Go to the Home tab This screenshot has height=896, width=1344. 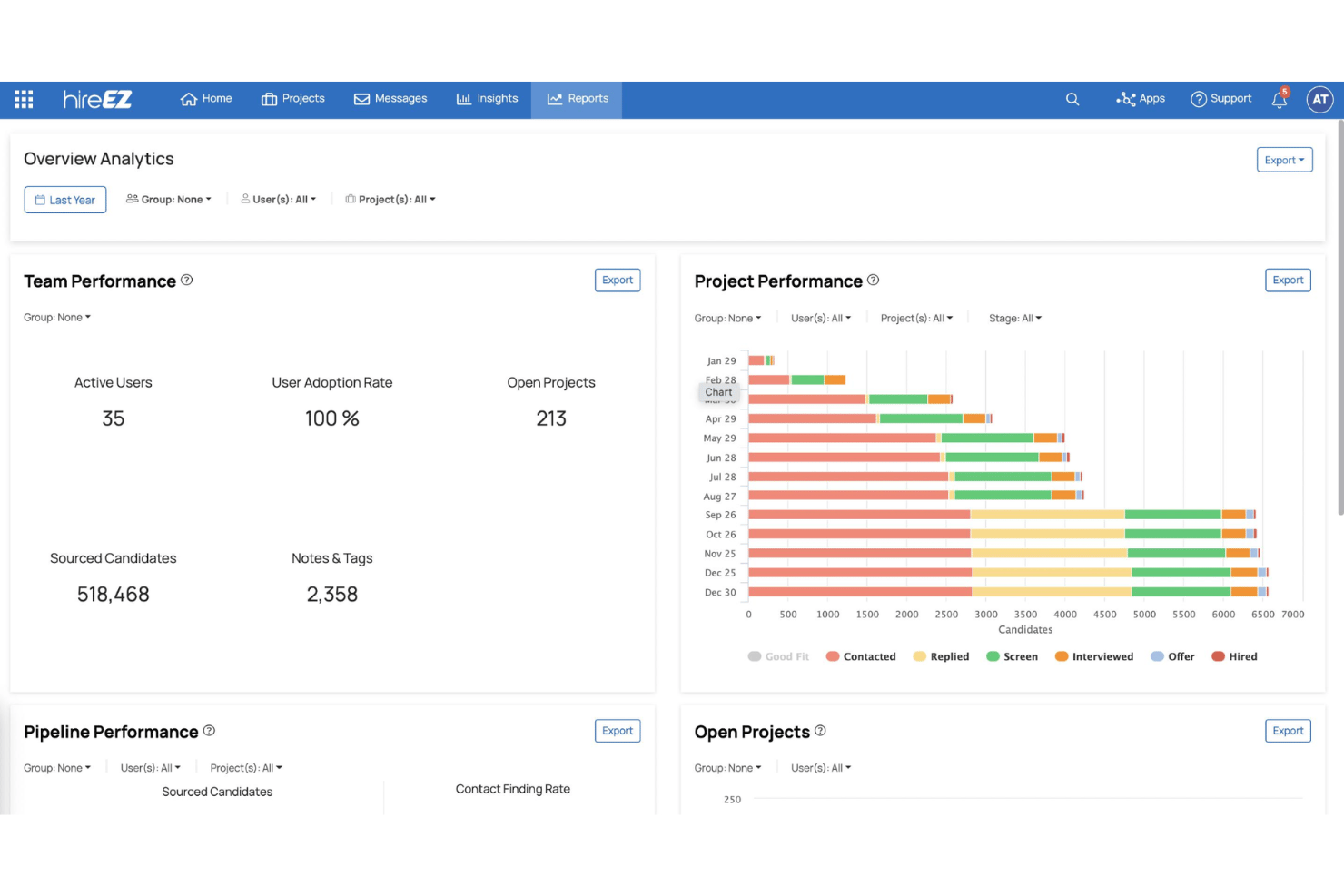[206, 99]
